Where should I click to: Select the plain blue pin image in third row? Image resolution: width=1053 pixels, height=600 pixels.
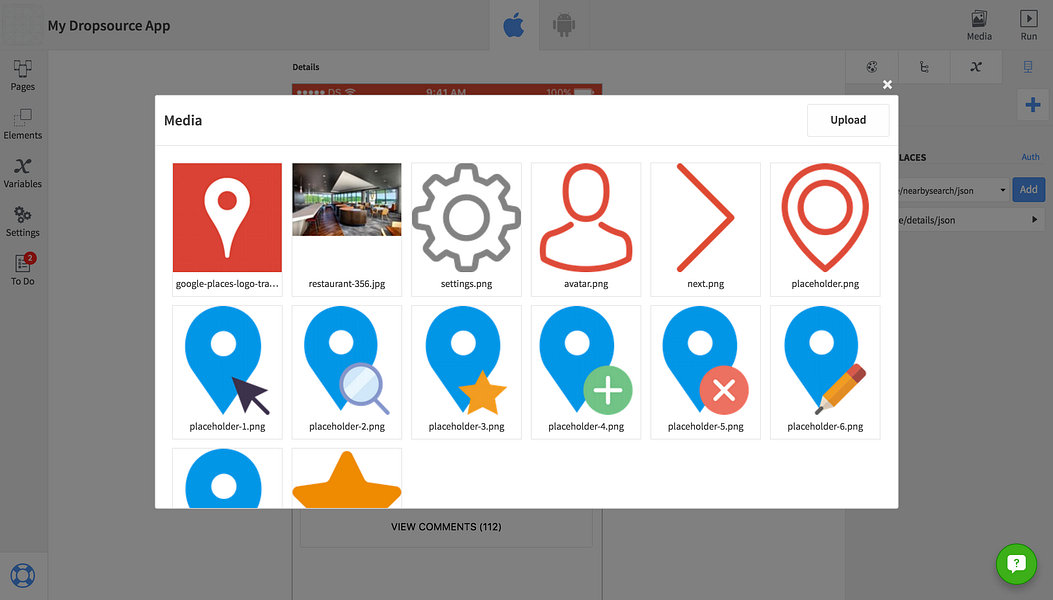click(x=227, y=478)
